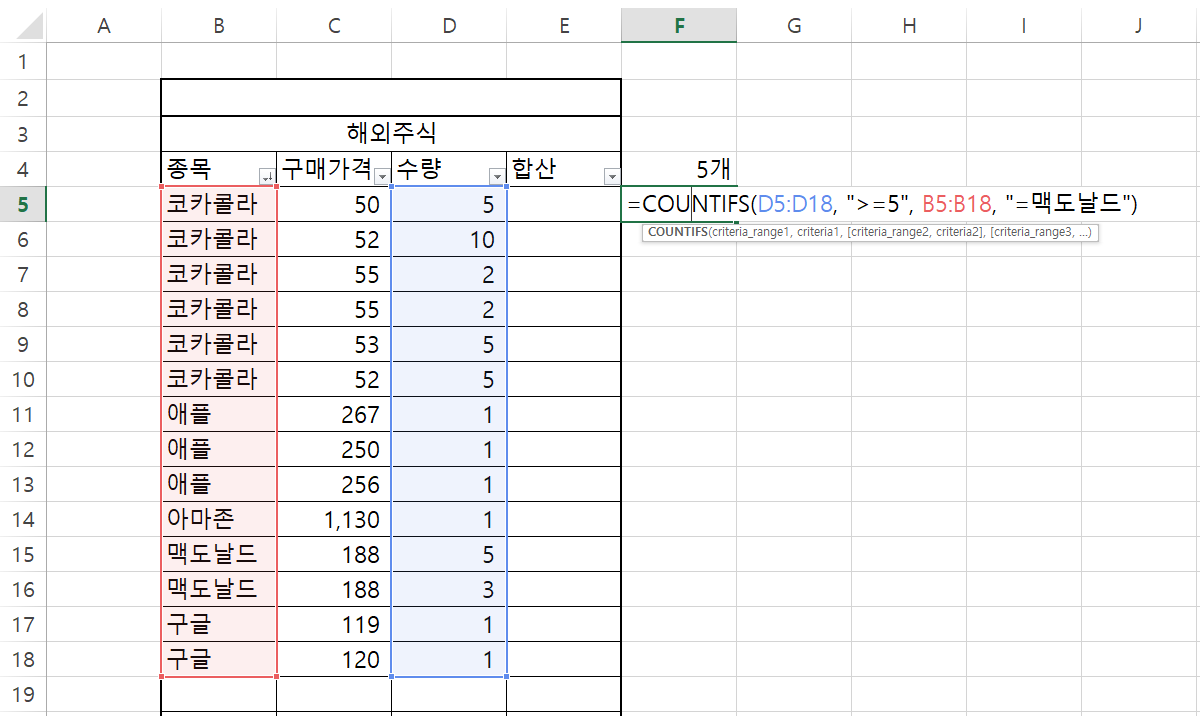This screenshot has height=716, width=1200.
Task: Open the 종목 column filter dropdown
Action: pos(266,176)
